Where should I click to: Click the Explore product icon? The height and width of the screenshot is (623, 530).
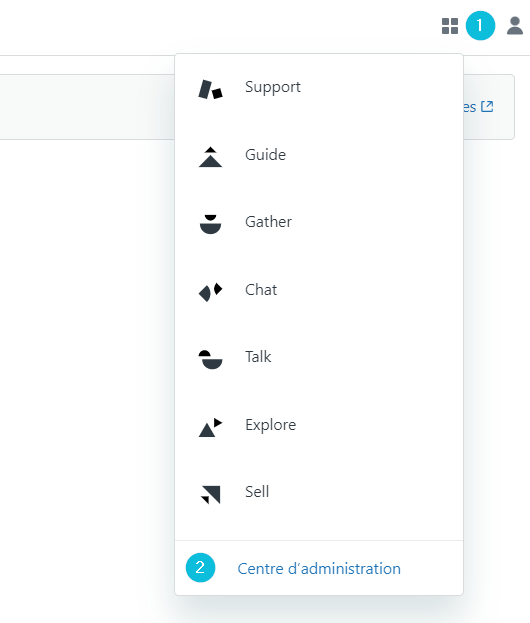211,428
